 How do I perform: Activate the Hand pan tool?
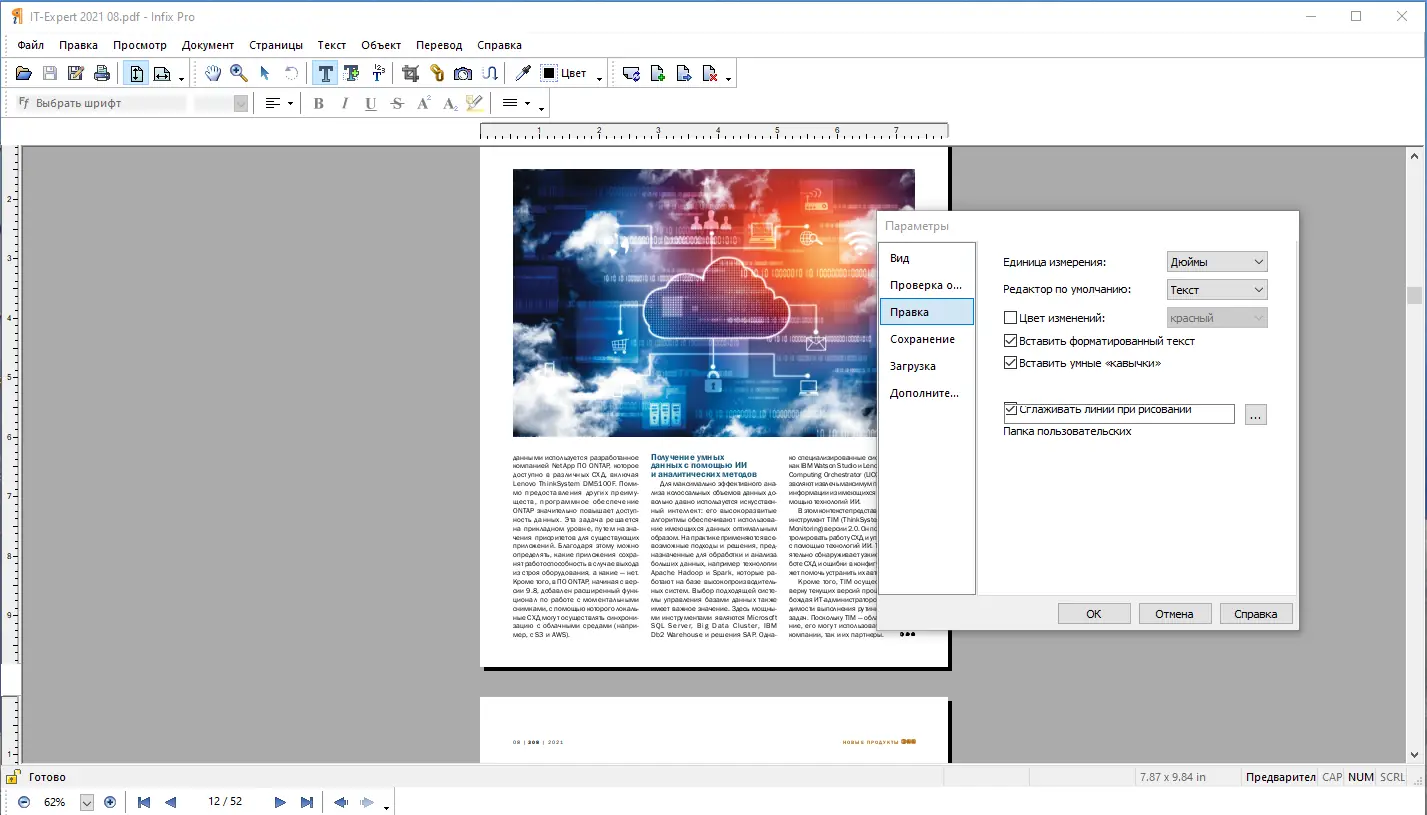(x=213, y=73)
